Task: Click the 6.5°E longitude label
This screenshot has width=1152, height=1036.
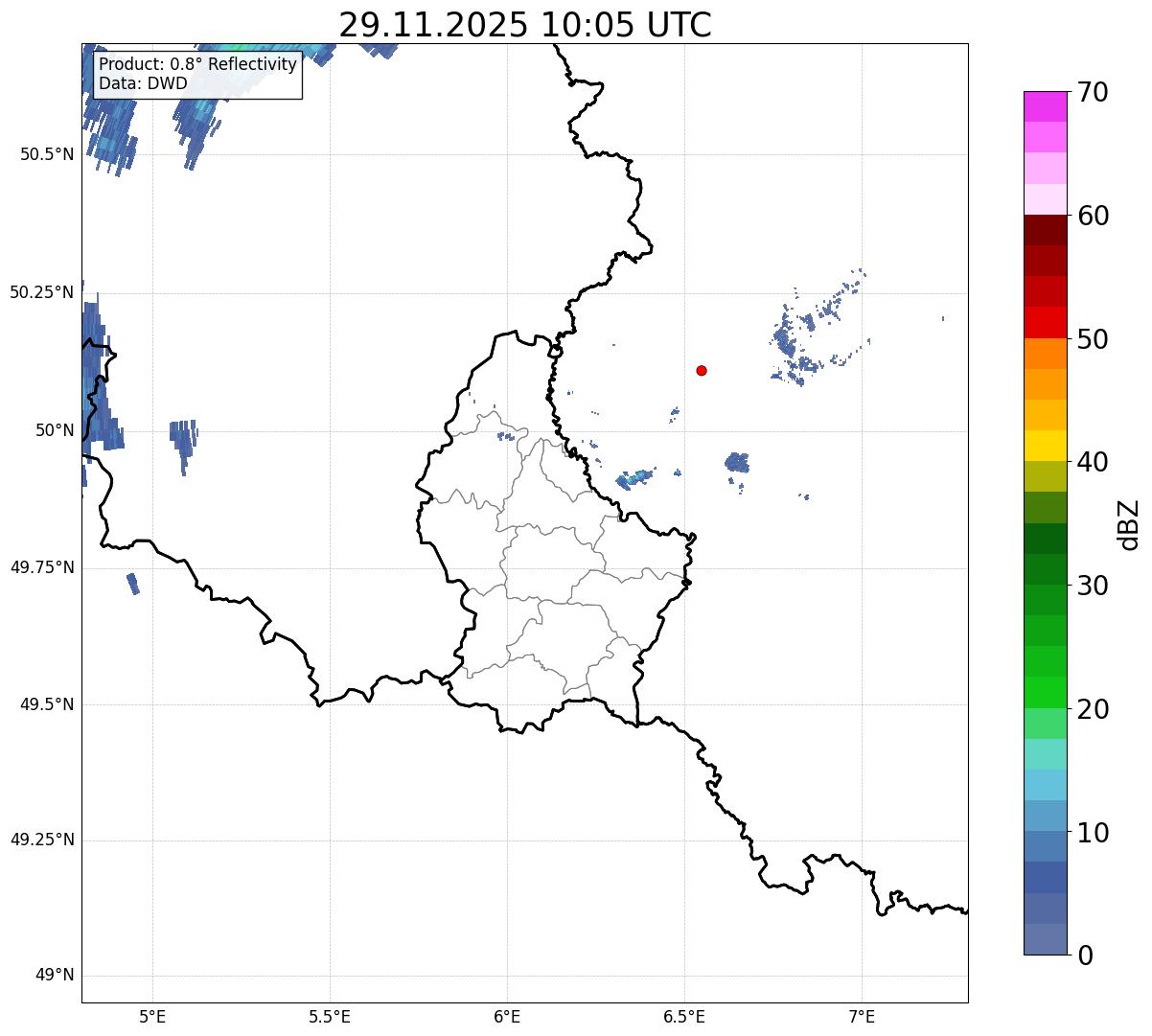Action: click(684, 1016)
